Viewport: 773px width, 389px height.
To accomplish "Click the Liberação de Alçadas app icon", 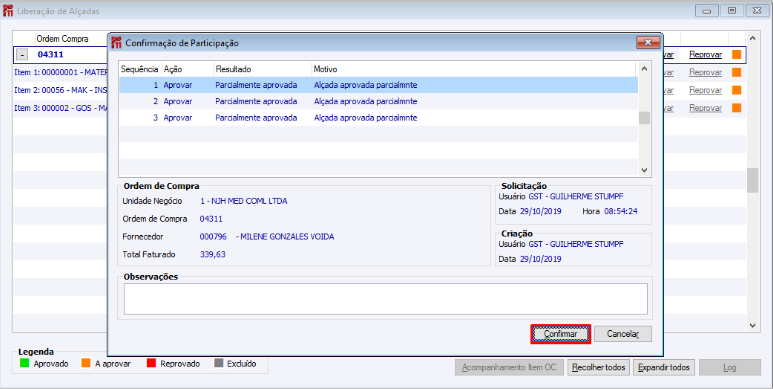I will (x=8, y=11).
